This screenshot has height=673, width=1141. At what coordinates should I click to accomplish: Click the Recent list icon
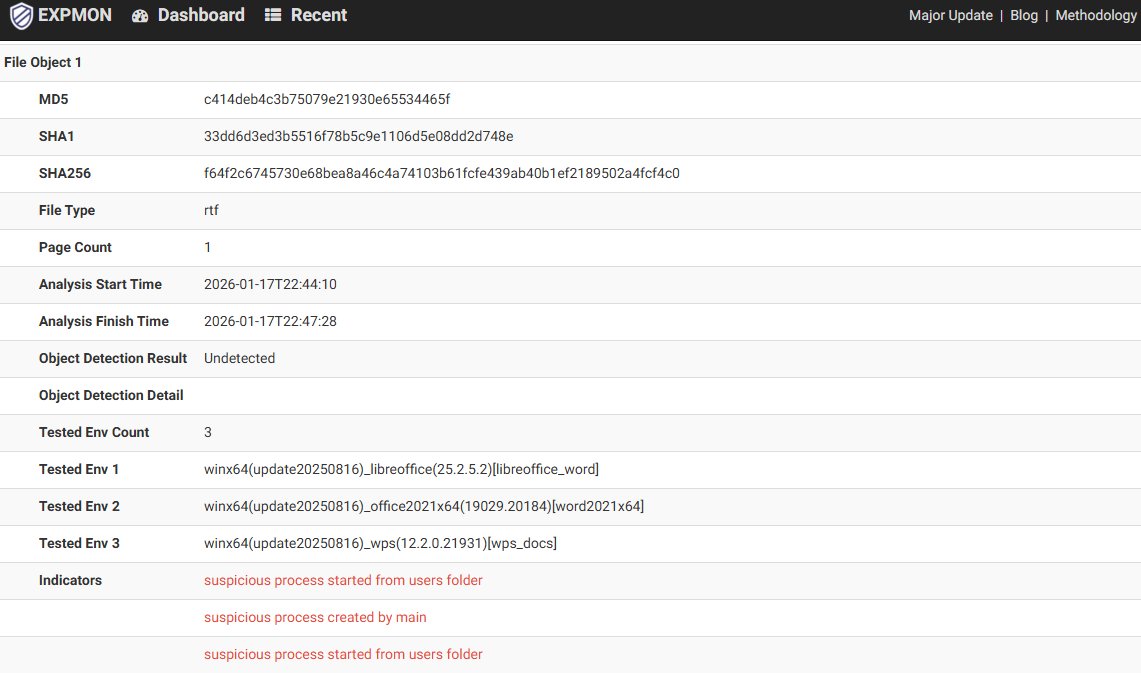coord(273,15)
